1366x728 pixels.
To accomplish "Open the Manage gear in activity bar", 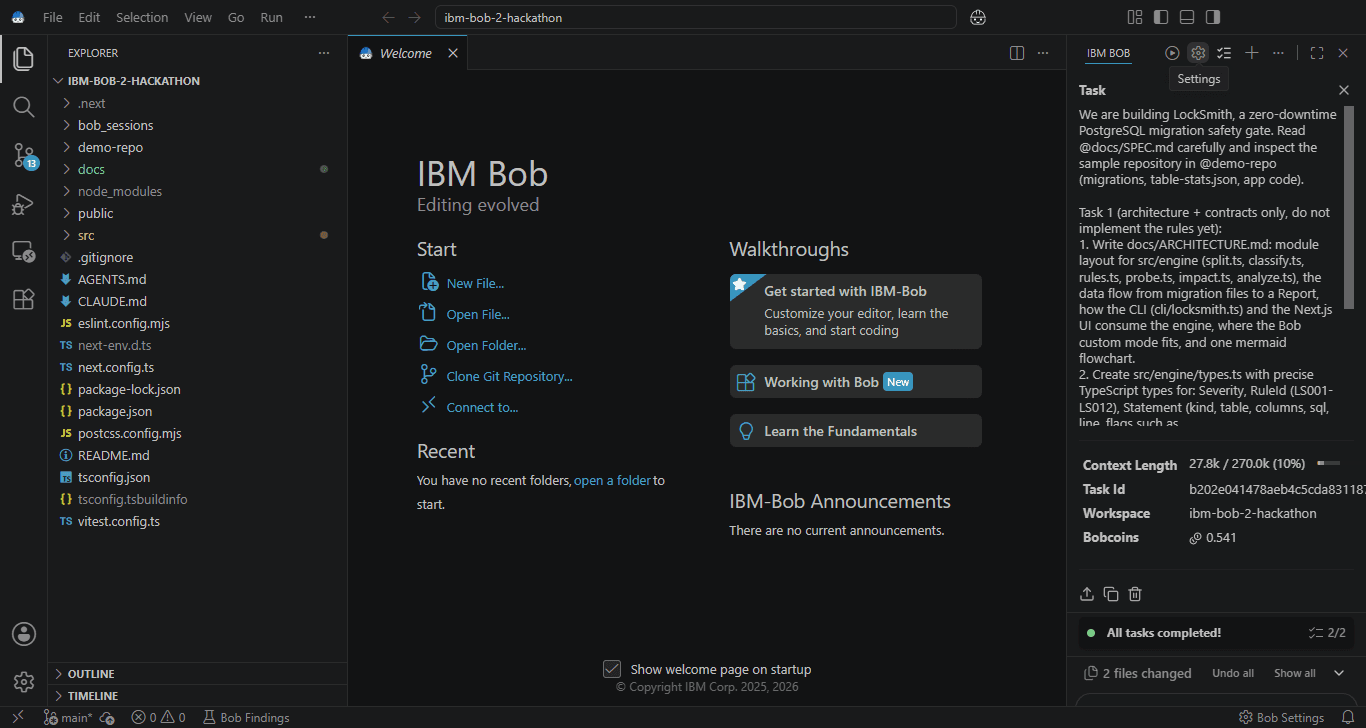I will pos(24,682).
